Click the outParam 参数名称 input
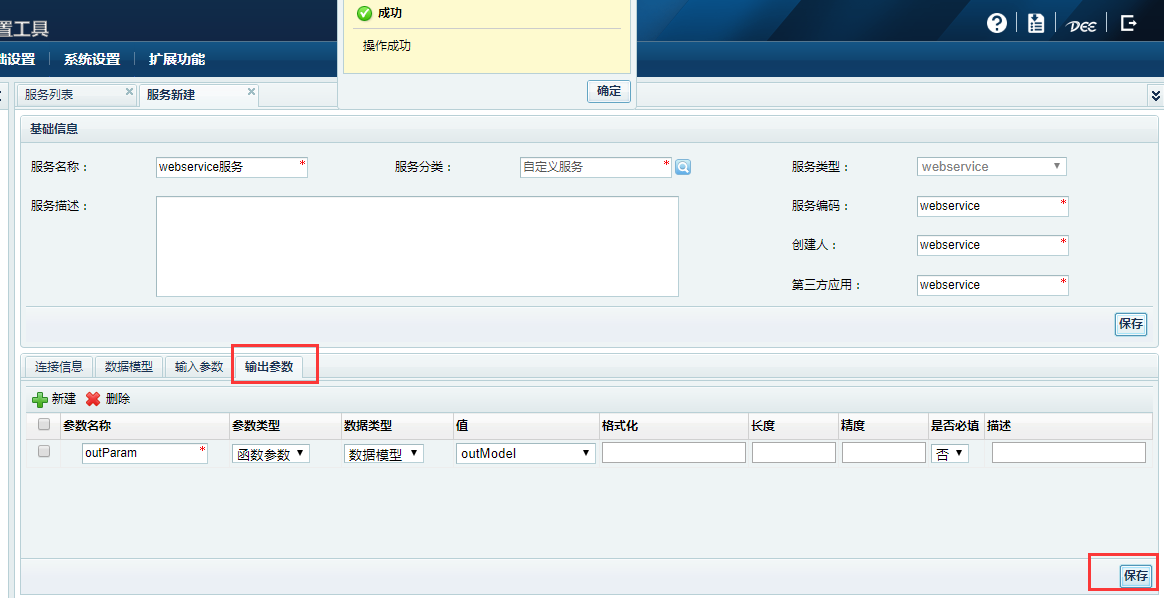 point(145,453)
